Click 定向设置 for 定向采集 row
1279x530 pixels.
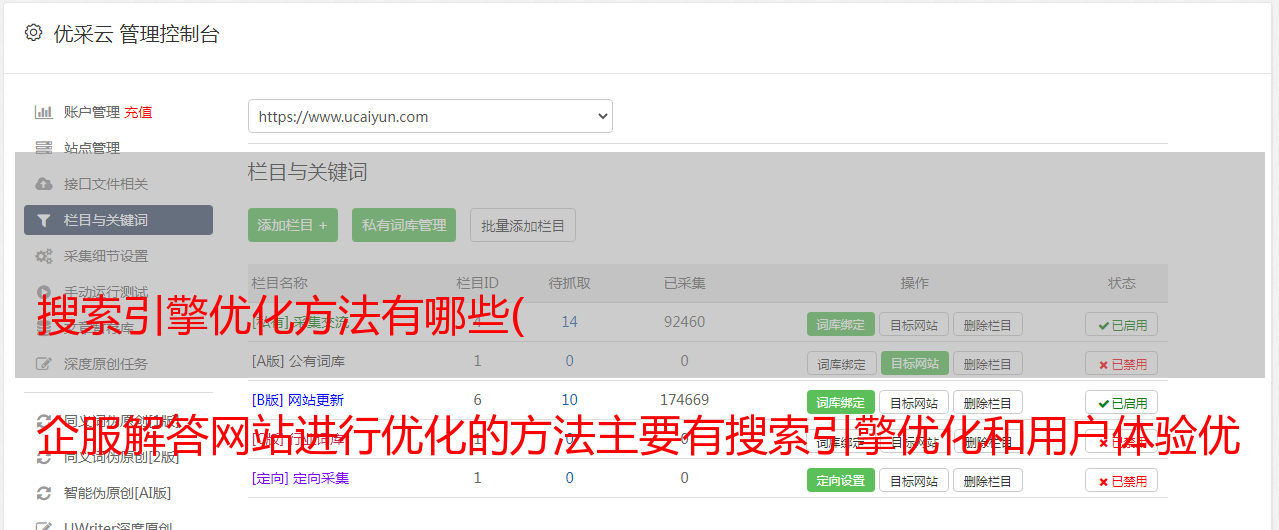pos(841,480)
